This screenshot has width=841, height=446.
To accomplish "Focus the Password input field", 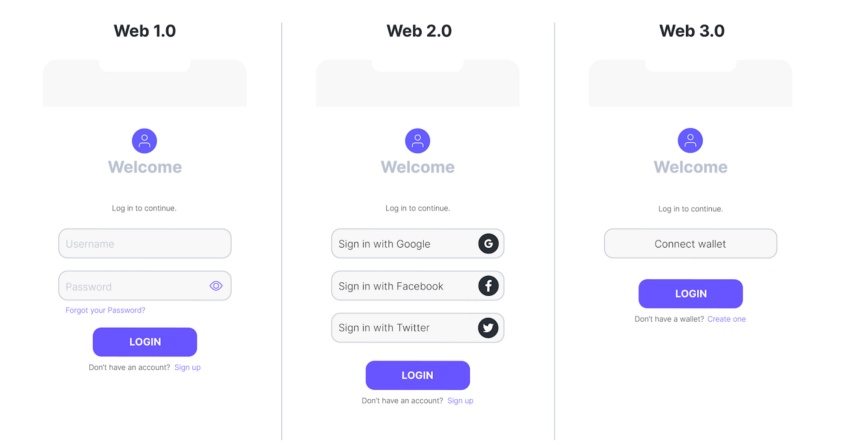I will tap(145, 286).
